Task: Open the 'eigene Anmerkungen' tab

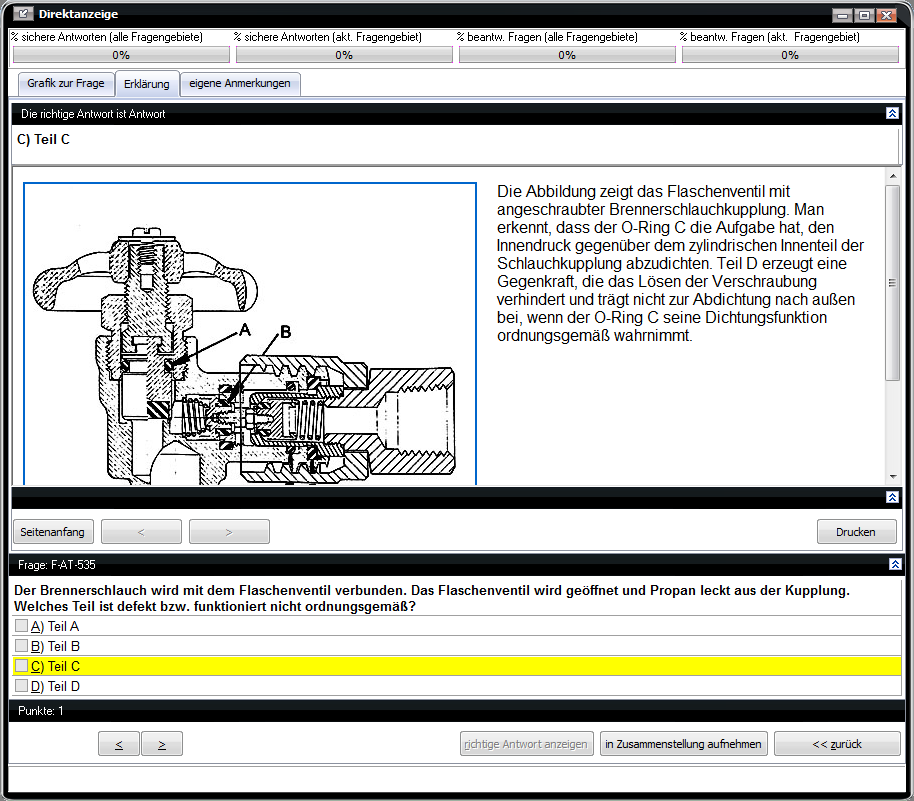Action: pos(240,83)
